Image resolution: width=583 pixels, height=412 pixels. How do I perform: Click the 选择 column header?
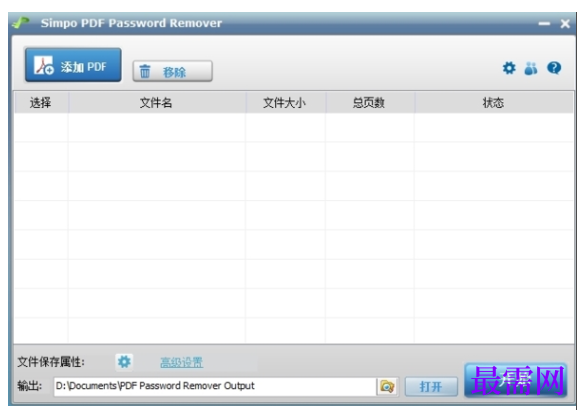pyautogui.click(x=41, y=102)
